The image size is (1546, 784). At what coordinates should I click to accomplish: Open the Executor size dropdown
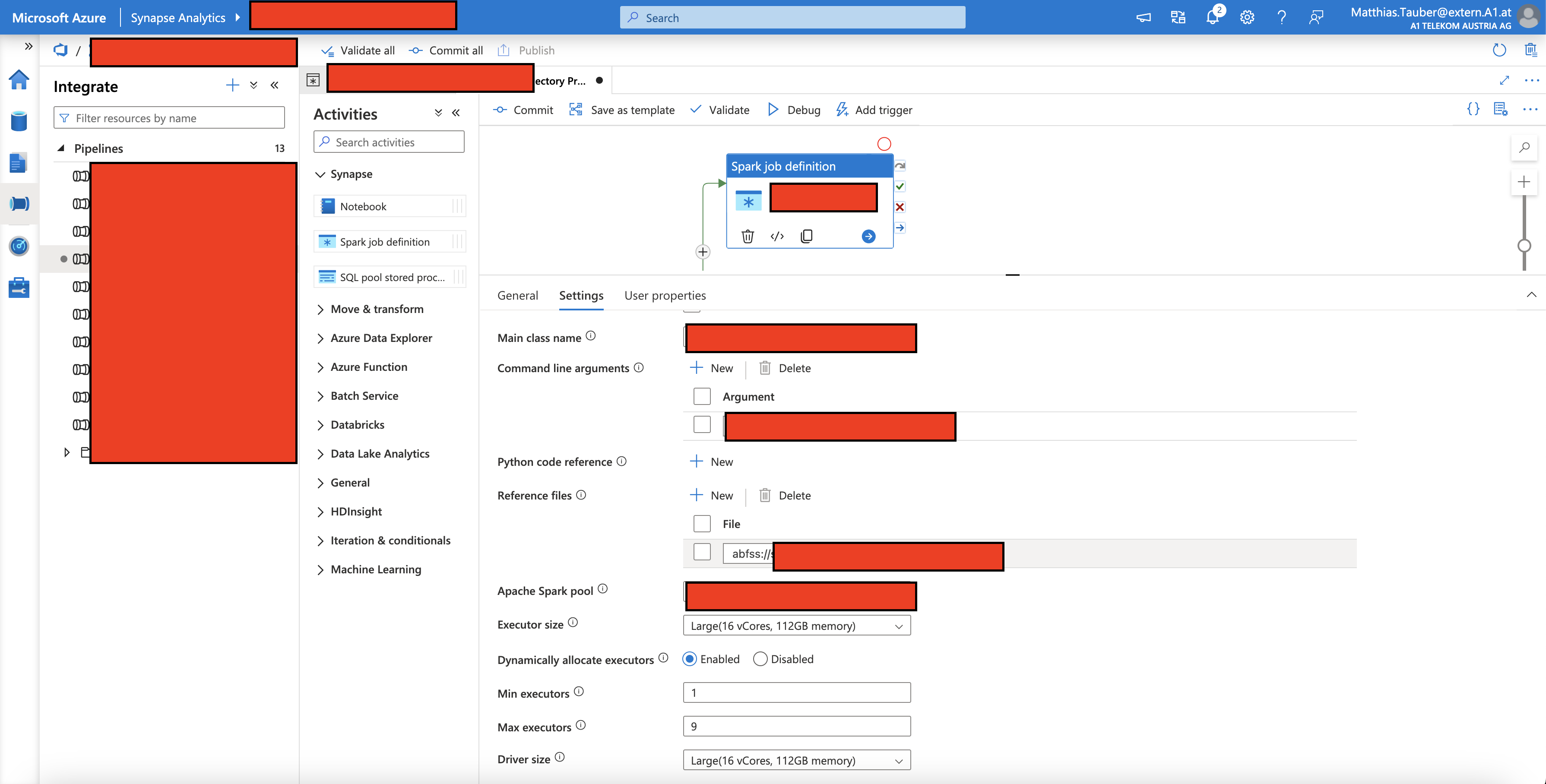tap(796, 626)
